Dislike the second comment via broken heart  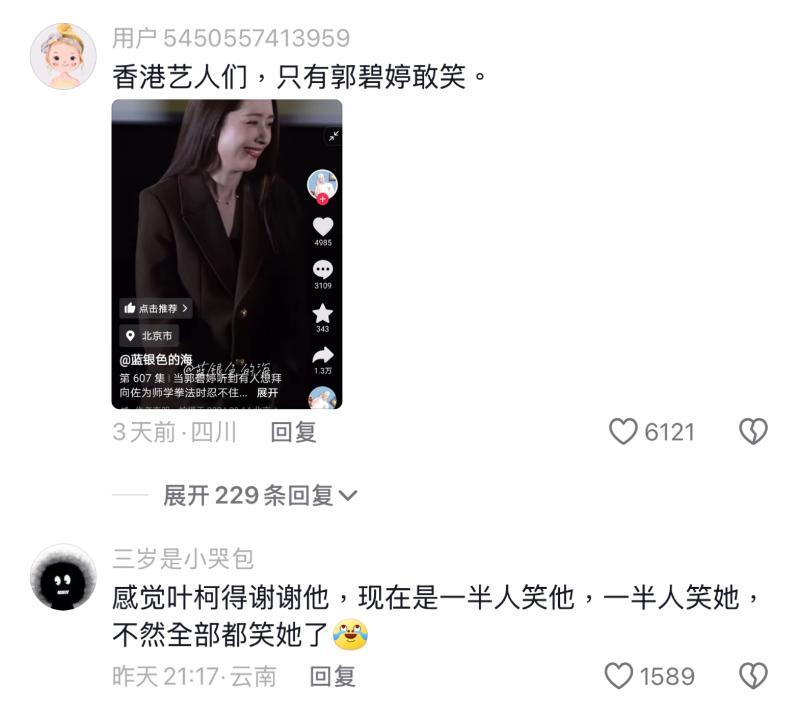[x=753, y=676]
